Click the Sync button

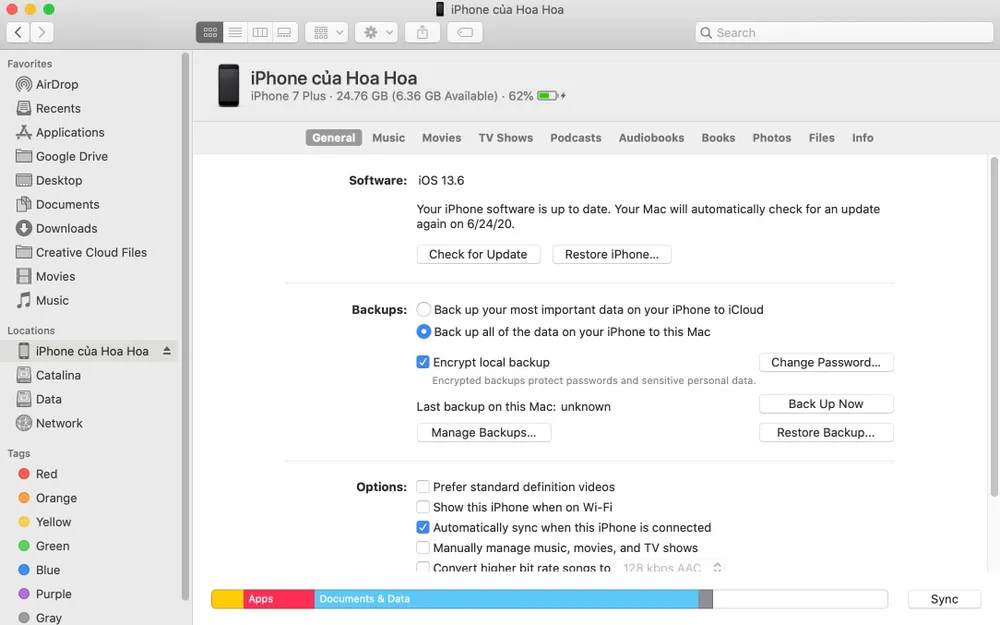(944, 599)
